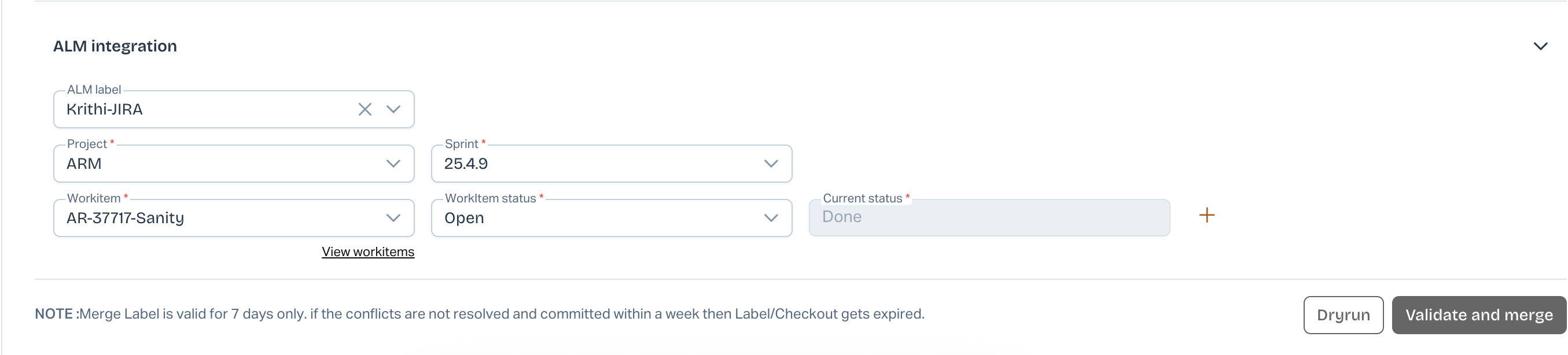
Task: Click the Sprint field chevron arrow
Action: point(771,164)
